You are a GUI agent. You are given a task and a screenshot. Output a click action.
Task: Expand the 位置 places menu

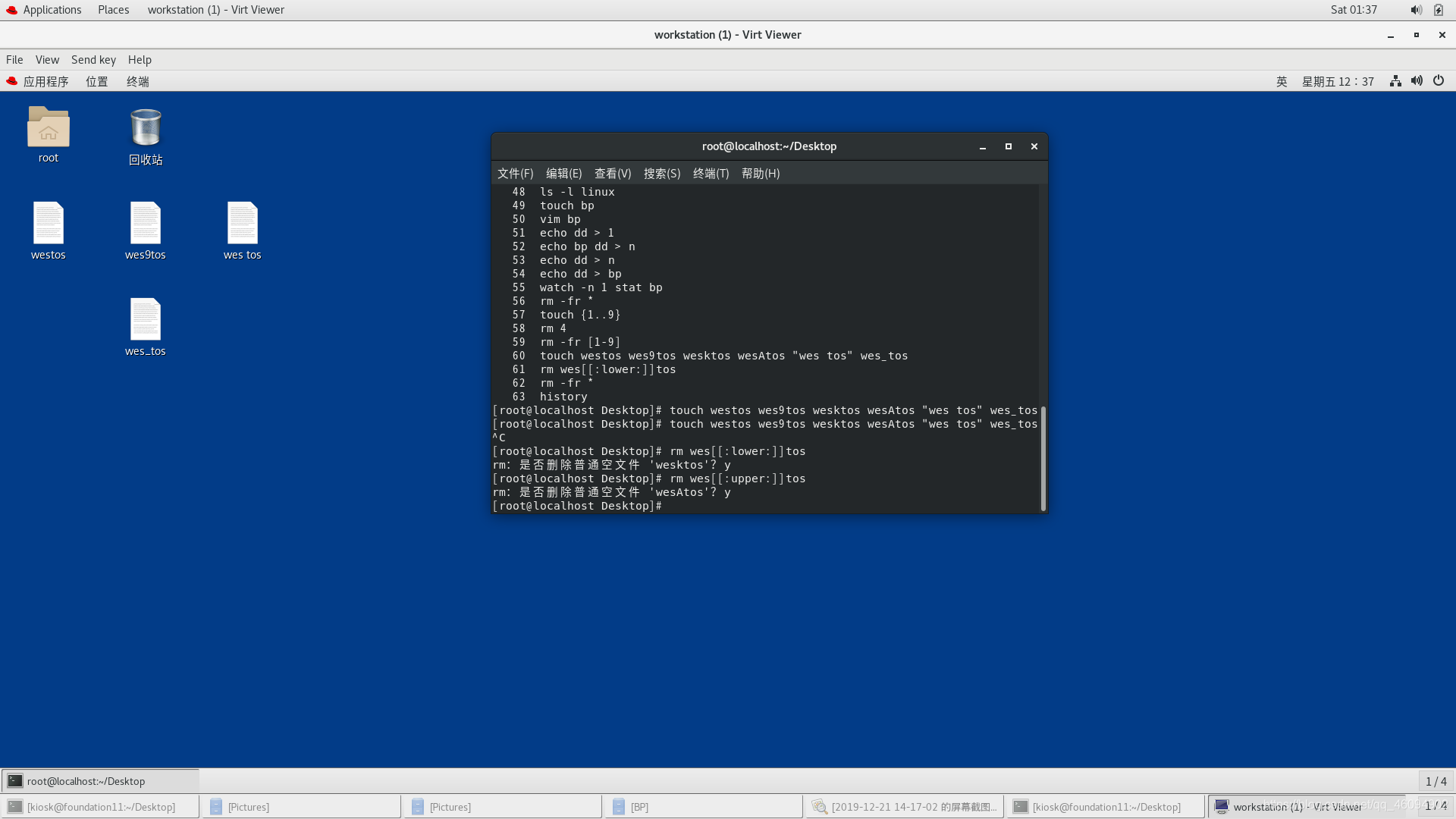[x=97, y=81]
